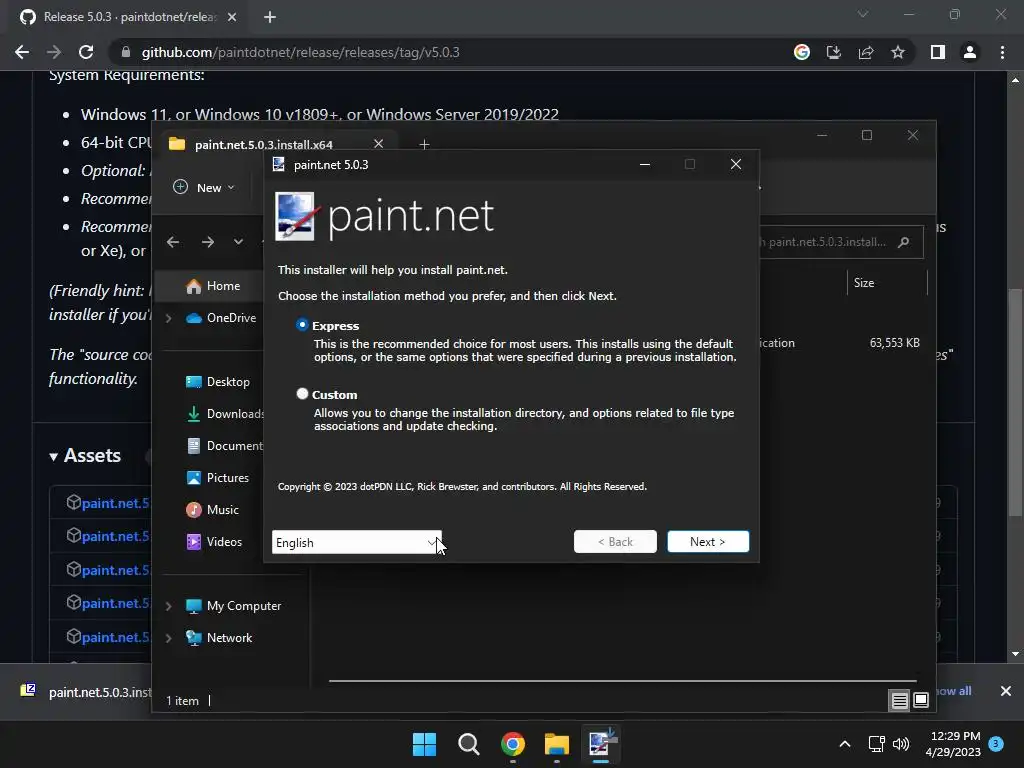This screenshot has height=768, width=1024.
Task: Click the Google icon in address bar
Action: [x=802, y=52]
